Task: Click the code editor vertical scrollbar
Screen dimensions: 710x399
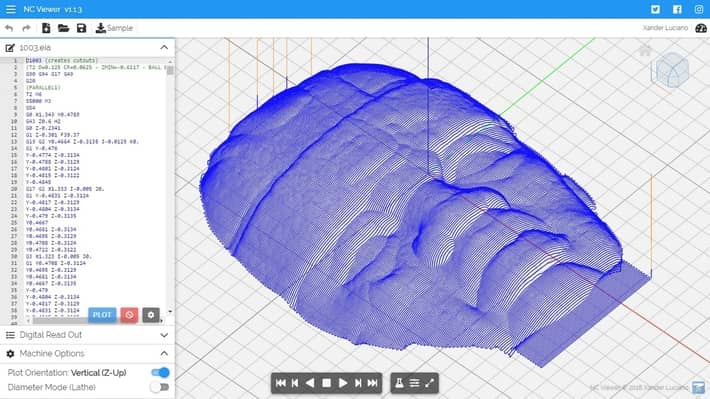Action: click(170, 71)
